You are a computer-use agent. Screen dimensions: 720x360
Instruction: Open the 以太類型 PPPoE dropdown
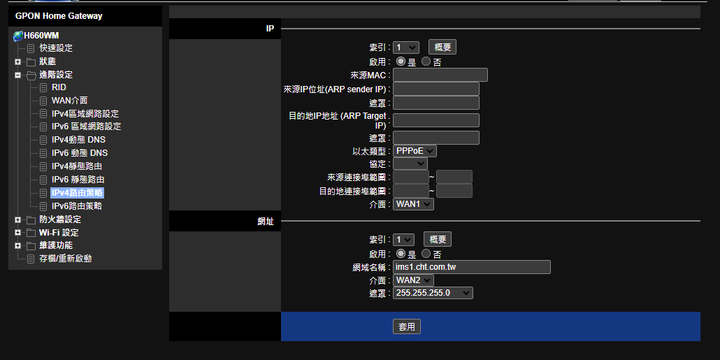pyautogui.click(x=415, y=151)
